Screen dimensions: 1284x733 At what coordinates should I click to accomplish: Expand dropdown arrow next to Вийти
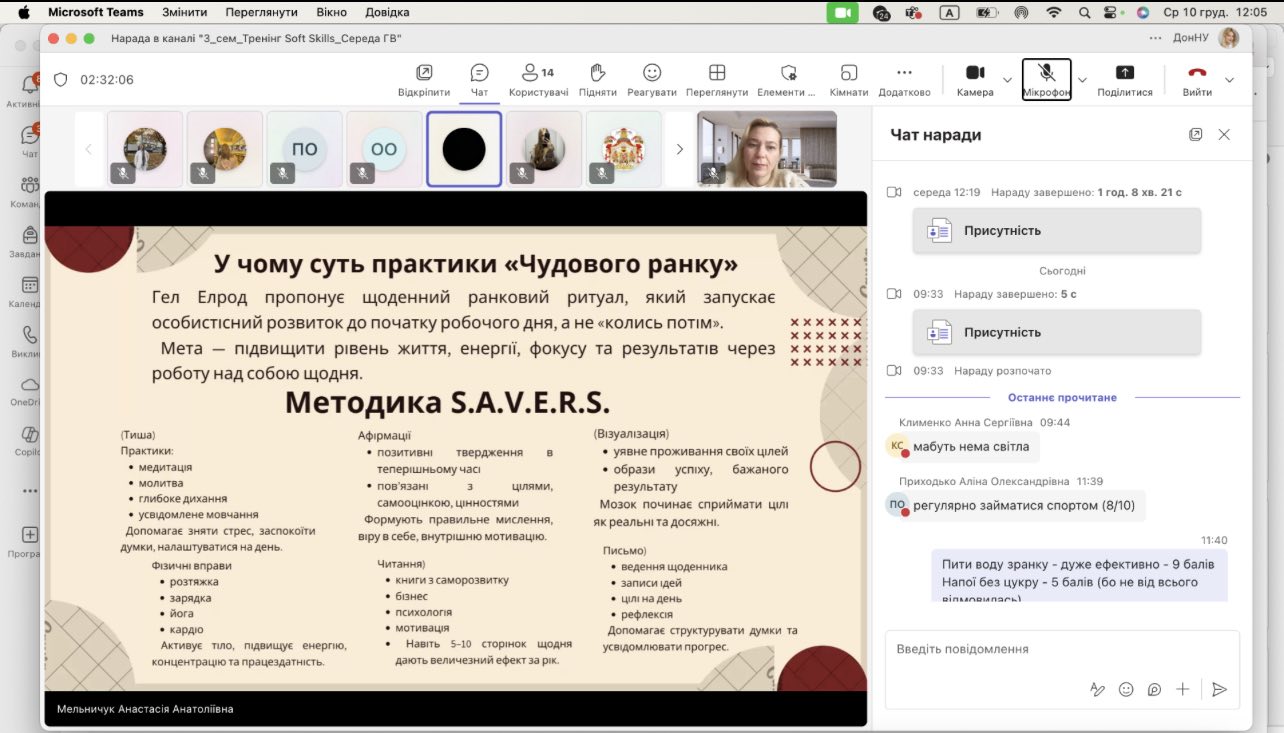1229,80
